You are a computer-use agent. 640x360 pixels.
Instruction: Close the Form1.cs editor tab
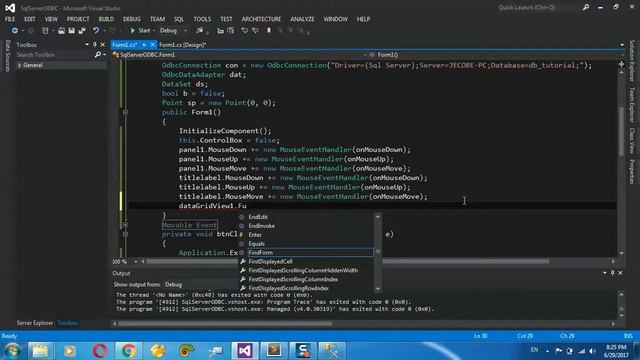(153, 45)
